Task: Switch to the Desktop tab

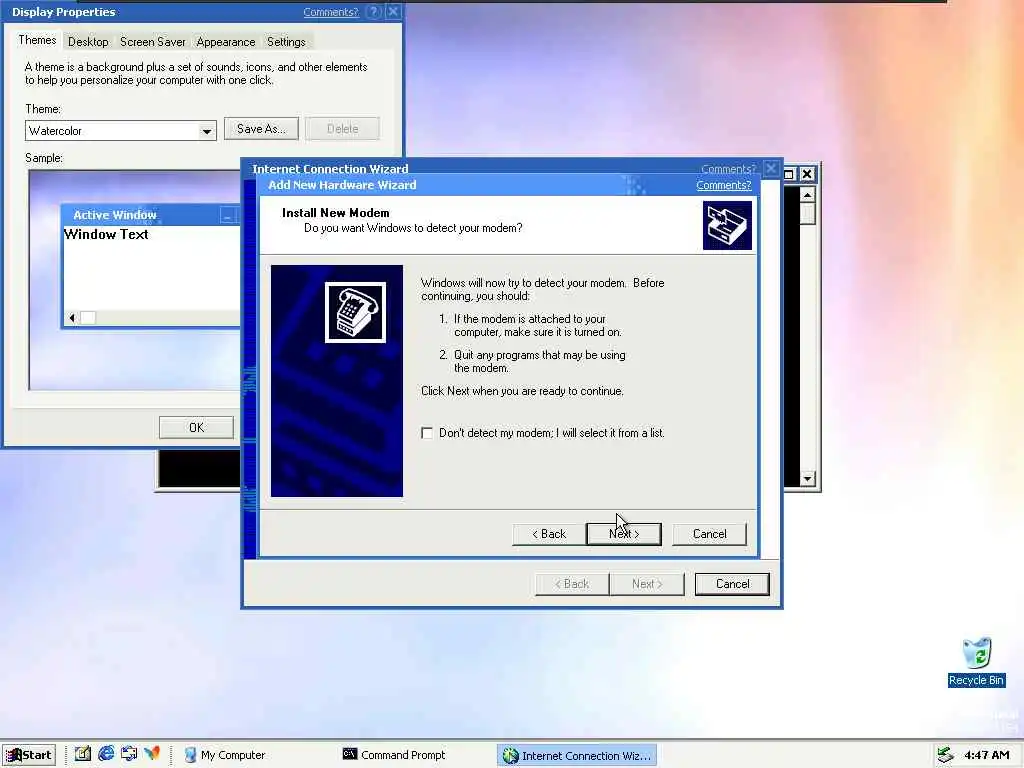Action: 88,42
